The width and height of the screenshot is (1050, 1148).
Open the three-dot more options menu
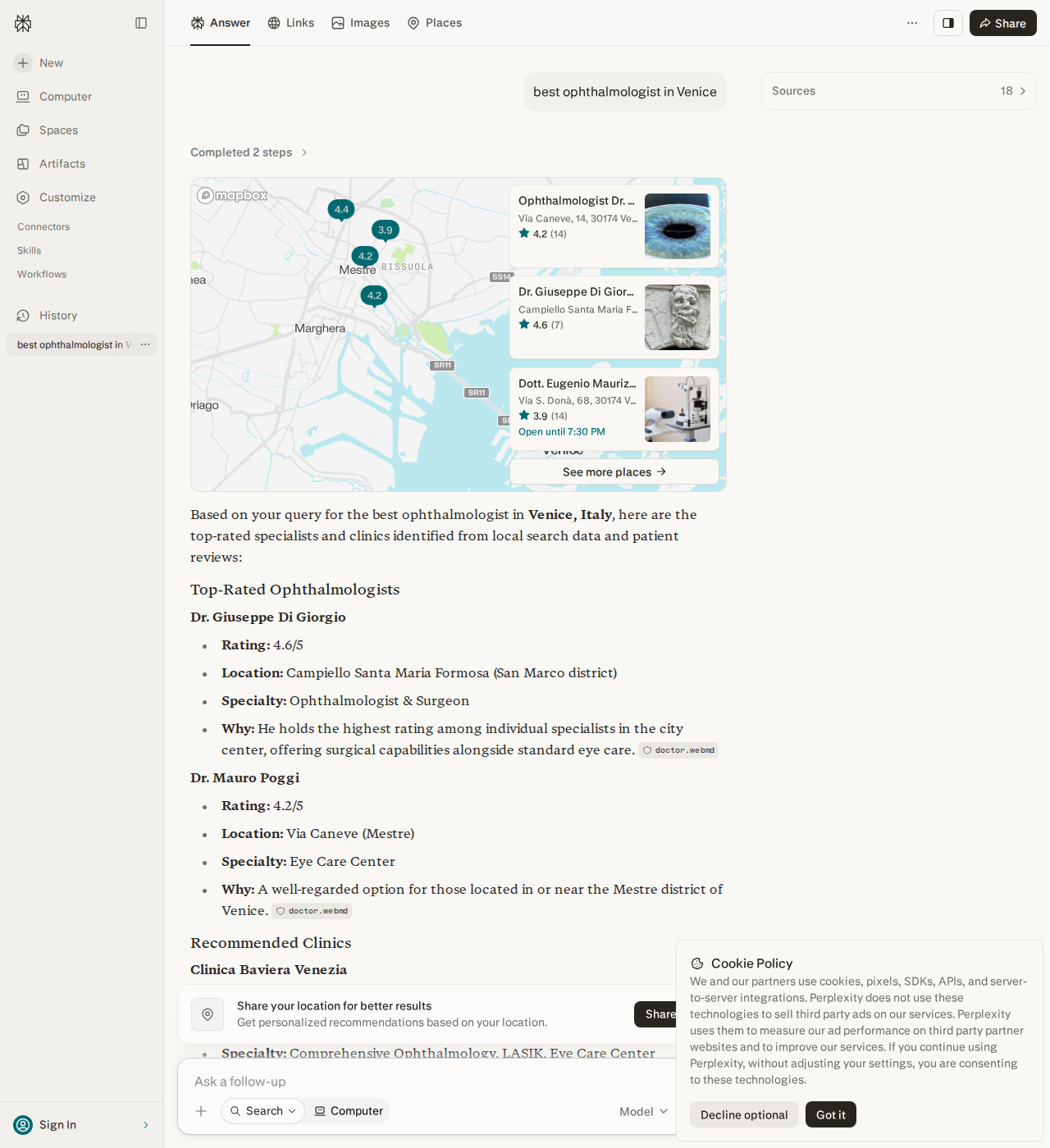(x=912, y=23)
